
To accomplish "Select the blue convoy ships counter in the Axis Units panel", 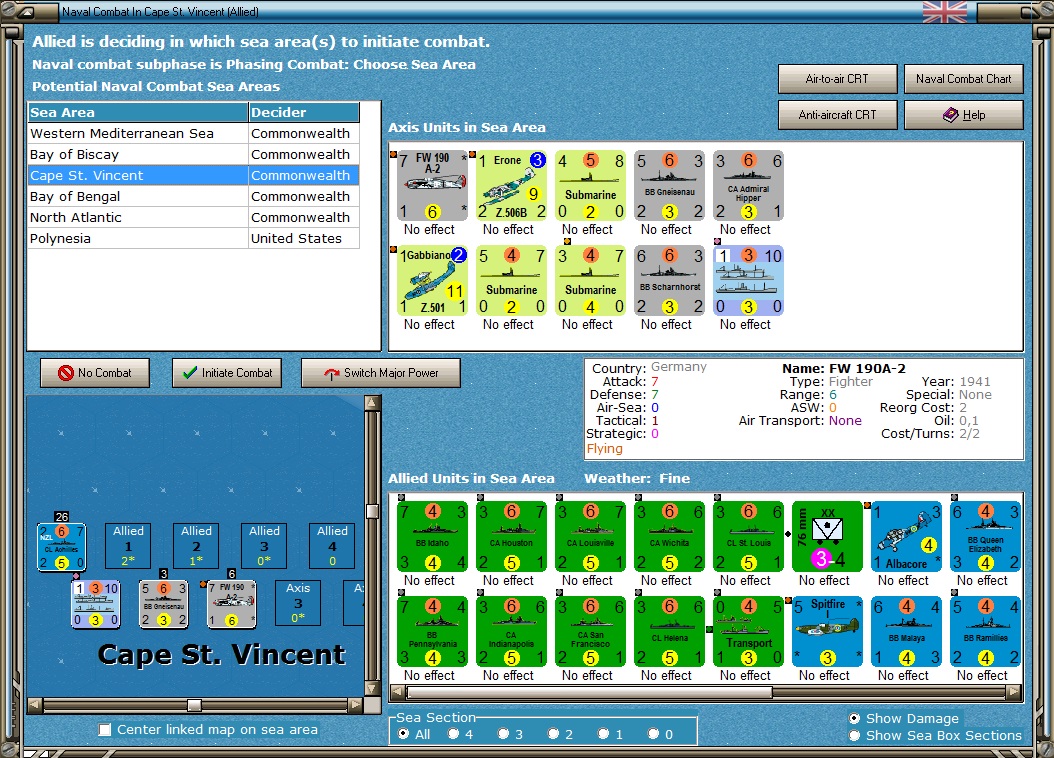I will click(748, 280).
